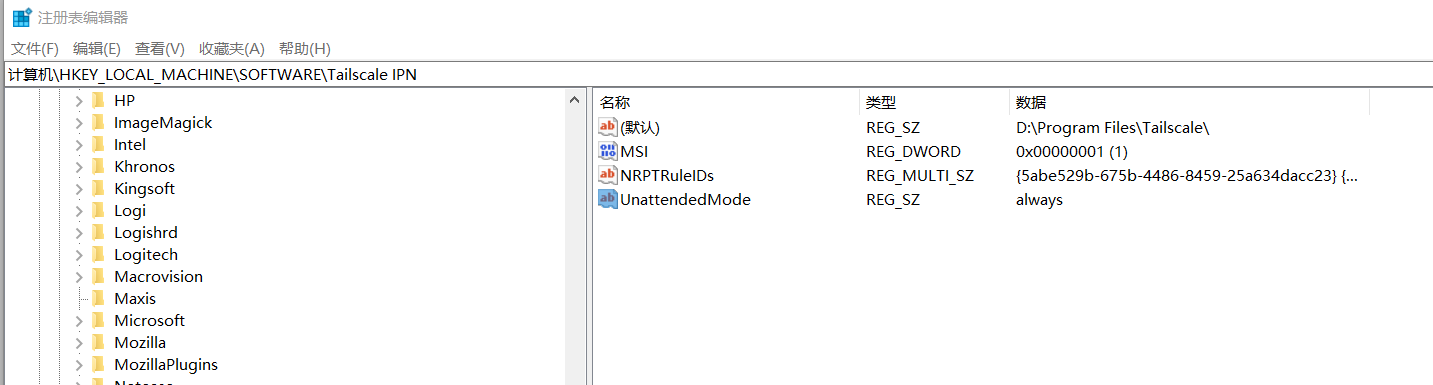Expand the Khronos key
Image resolution: width=1433 pixels, height=385 pixels.
pyautogui.click(x=79, y=167)
